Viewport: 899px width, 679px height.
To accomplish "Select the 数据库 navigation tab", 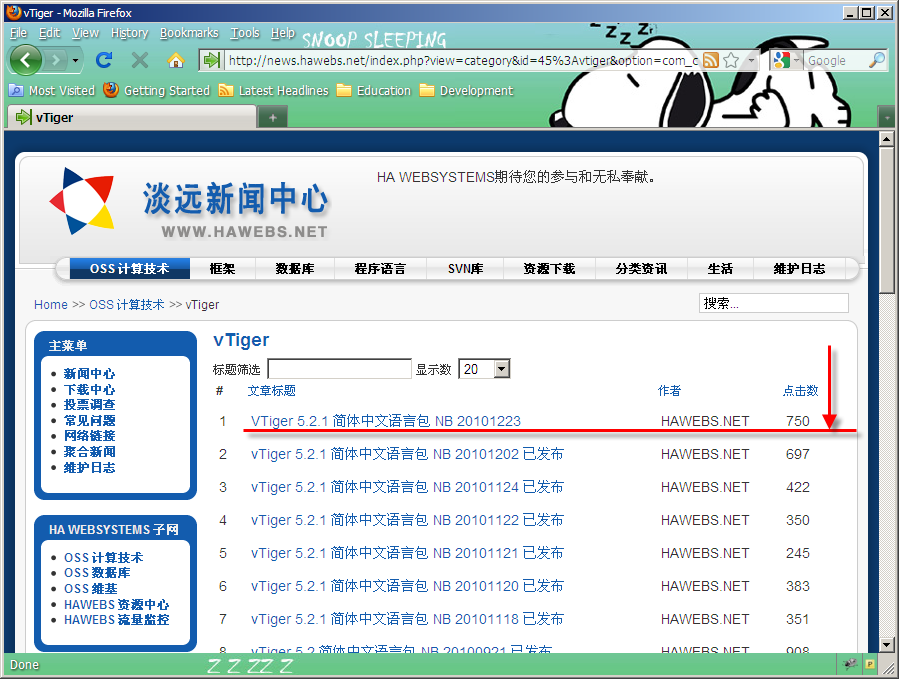I will [295, 268].
